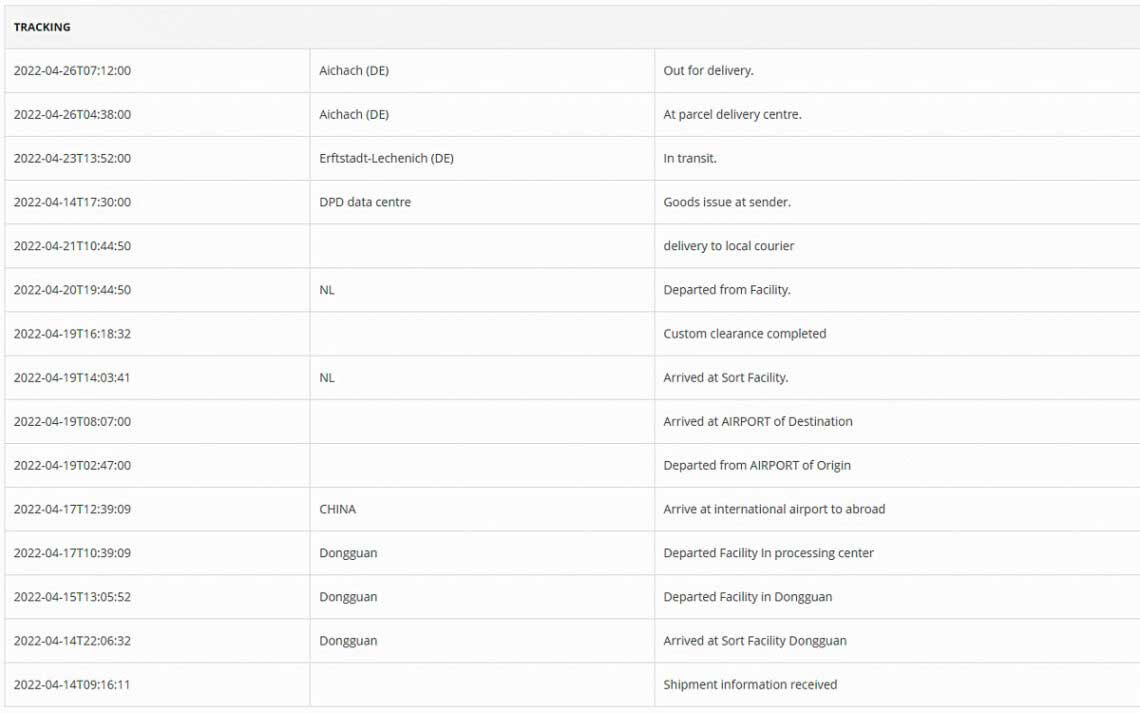Select the 'Out for delivery.' status text
Viewport: 1140px width, 713px height.
pos(708,71)
